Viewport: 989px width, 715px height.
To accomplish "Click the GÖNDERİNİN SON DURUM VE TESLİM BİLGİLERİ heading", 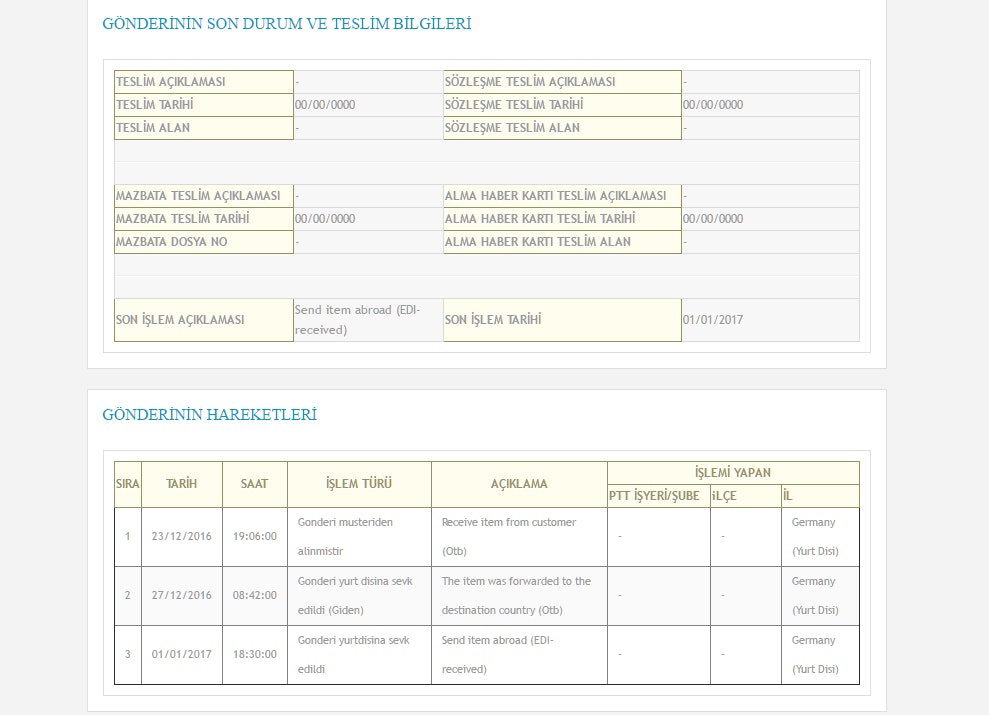I will (x=286, y=24).
